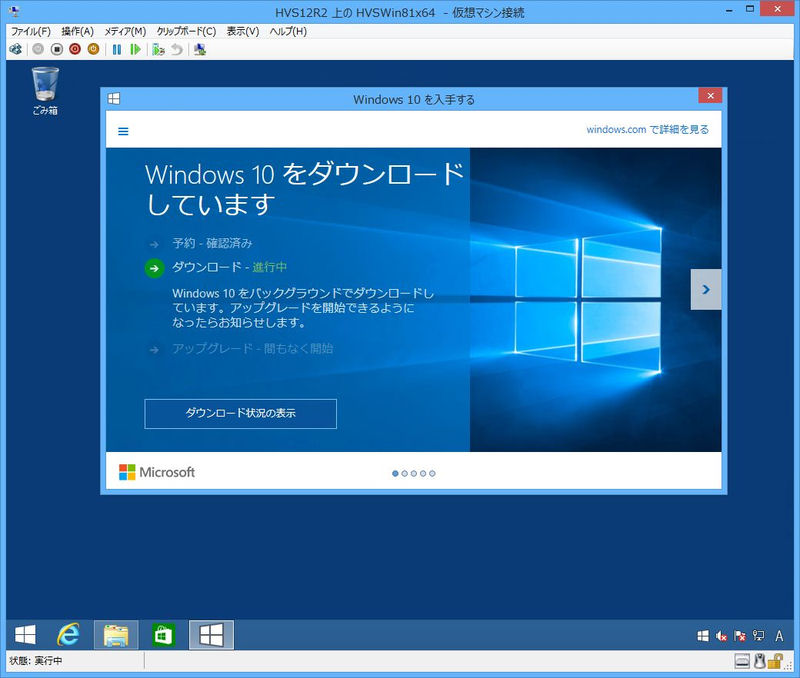This screenshot has height=678, width=800.
Task: Click the green Reset toolbar icon
Action: [x=135, y=49]
